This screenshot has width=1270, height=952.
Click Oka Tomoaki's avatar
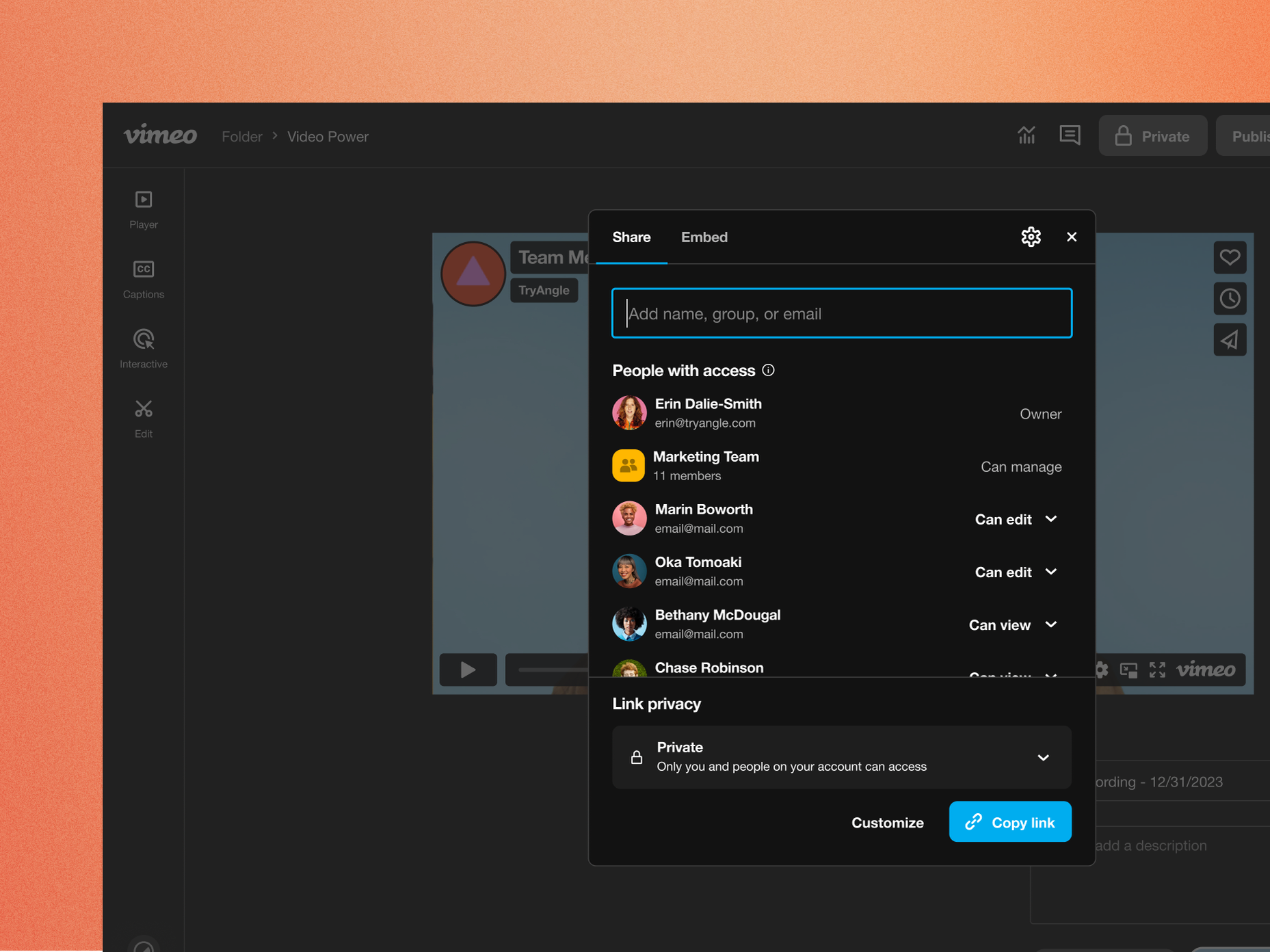tap(629, 571)
